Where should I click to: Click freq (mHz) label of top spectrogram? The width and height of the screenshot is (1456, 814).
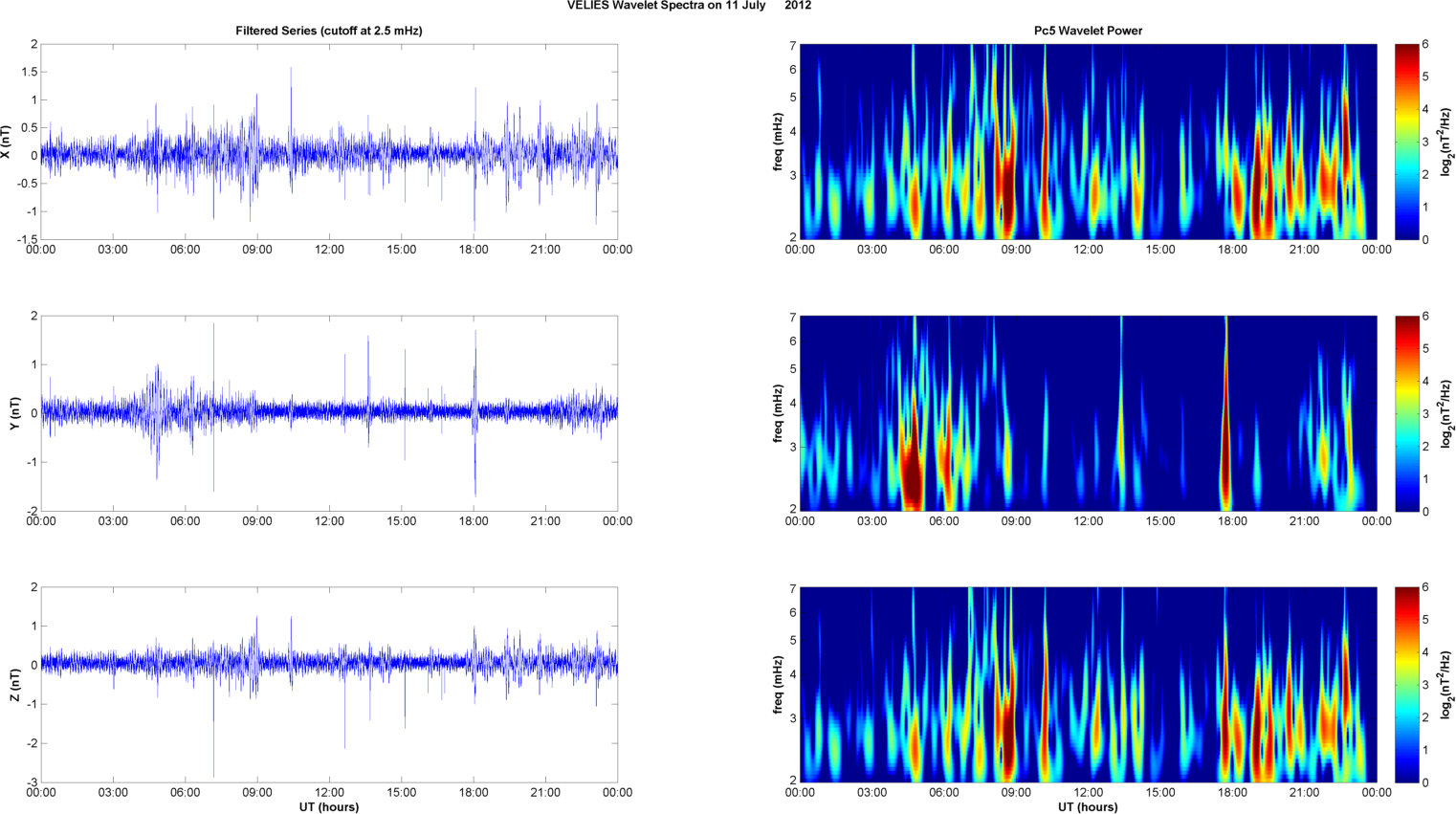coord(779,142)
